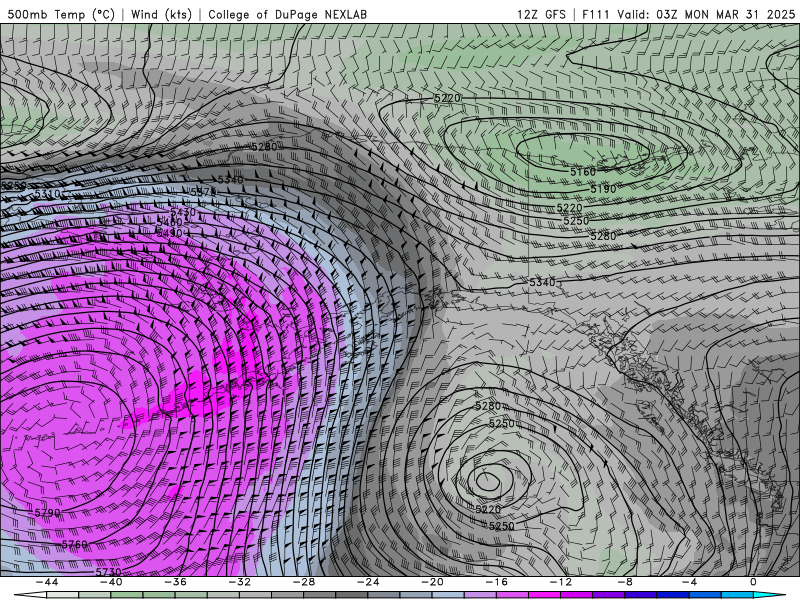Click 'College of DuPage NEXLAB' text
The height and width of the screenshot is (600, 800).
pyautogui.click(x=287, y=14)
